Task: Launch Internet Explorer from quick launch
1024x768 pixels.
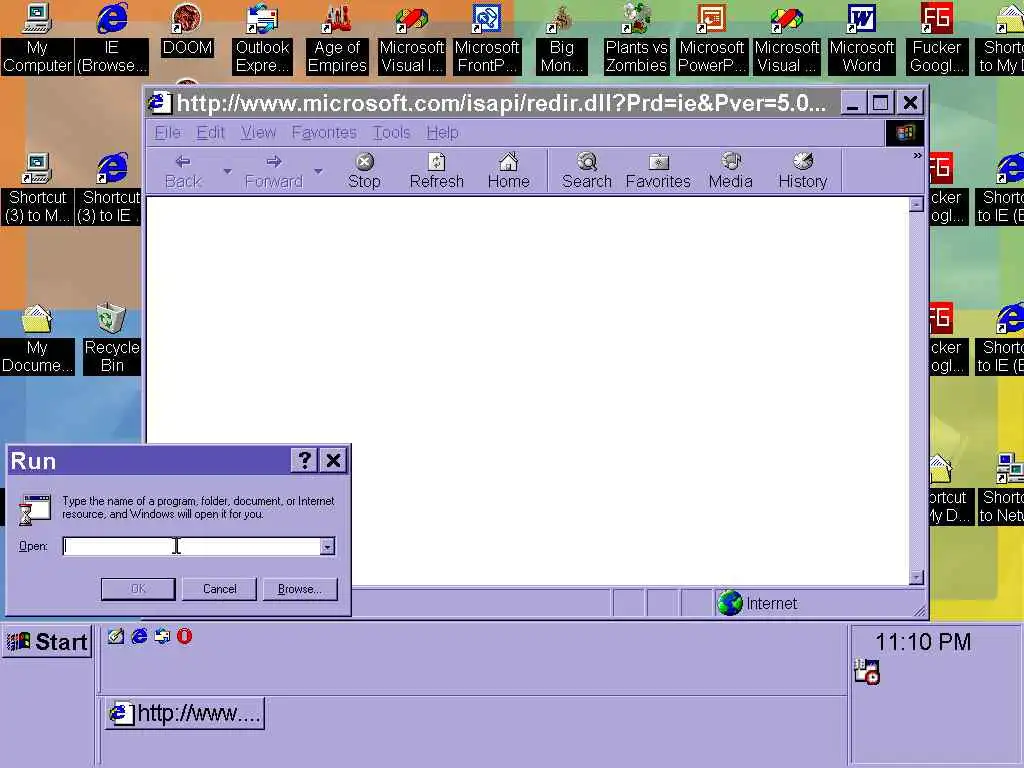Action: coord(139,636)
